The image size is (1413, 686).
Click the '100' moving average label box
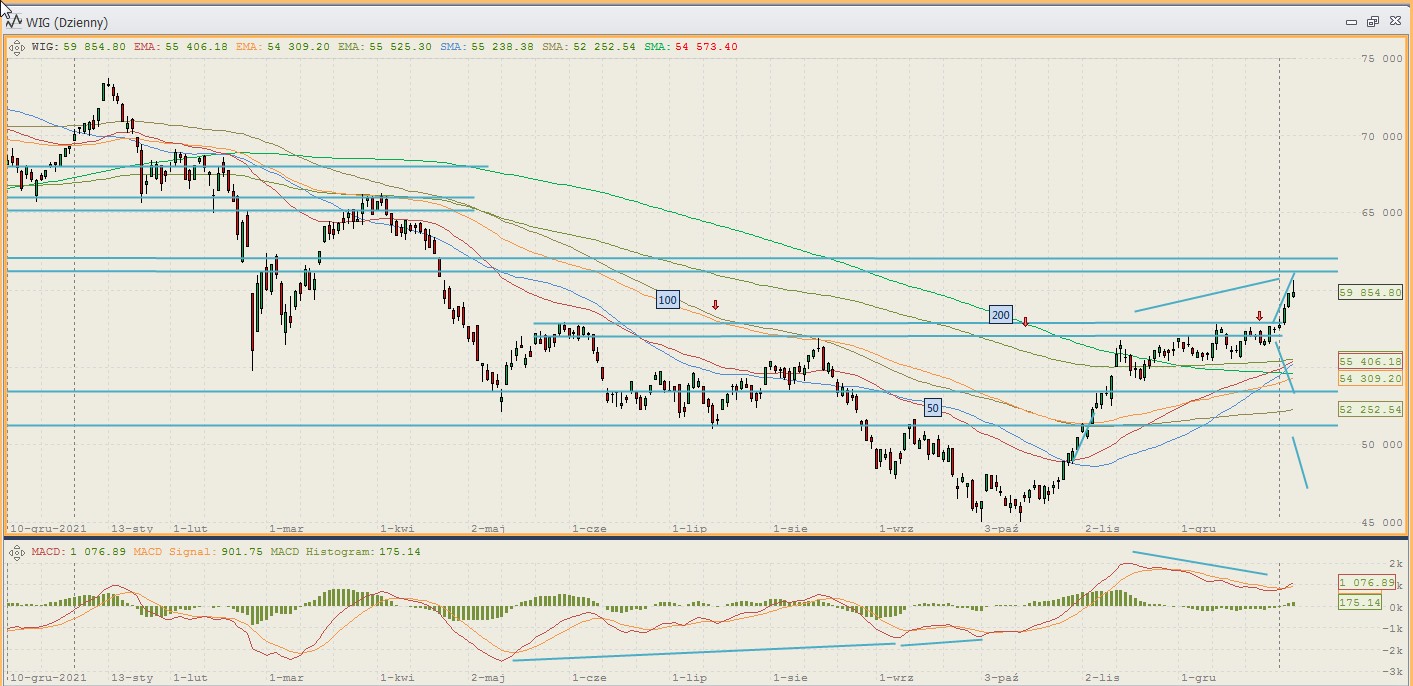pyautogui.click(x=667, y=299)
